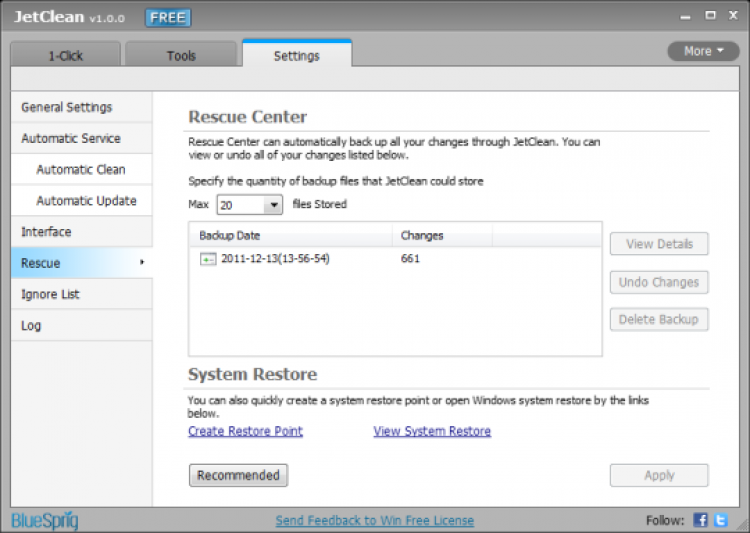Image resolution: width=750 pixels, height=533 pixels.
Task: Close the JetClean window
Action: point(733,15)
